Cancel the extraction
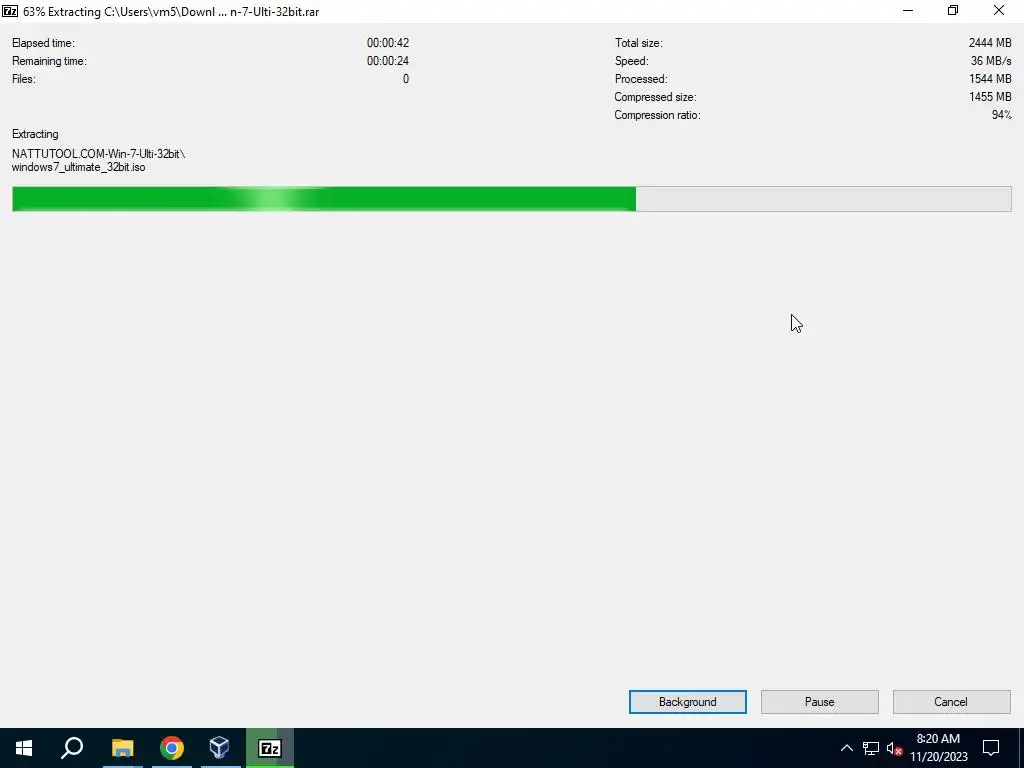The image size is (1024, 768). pos(952,702)
